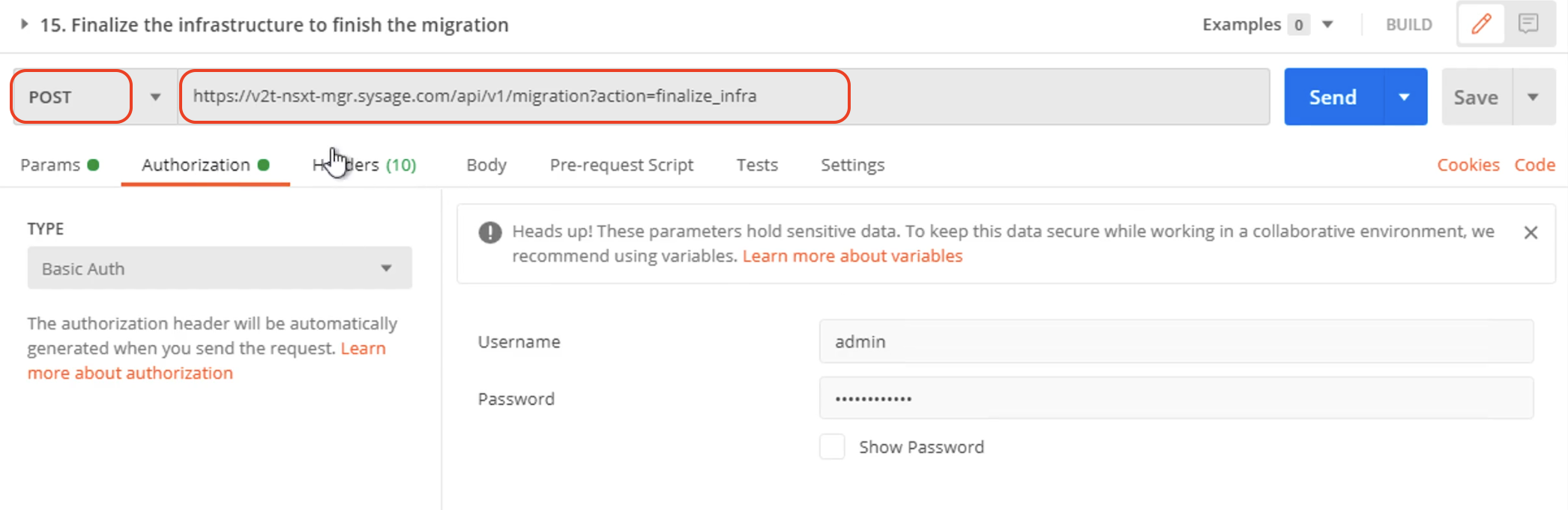Enable the Show Password checkbox

coord(832,446)
